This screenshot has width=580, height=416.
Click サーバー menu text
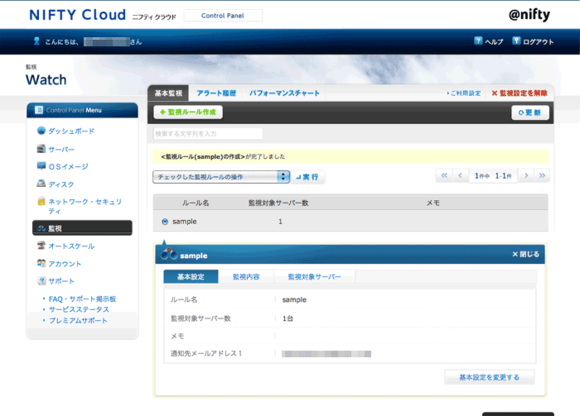pyautogui.click(x=61, y=149)
